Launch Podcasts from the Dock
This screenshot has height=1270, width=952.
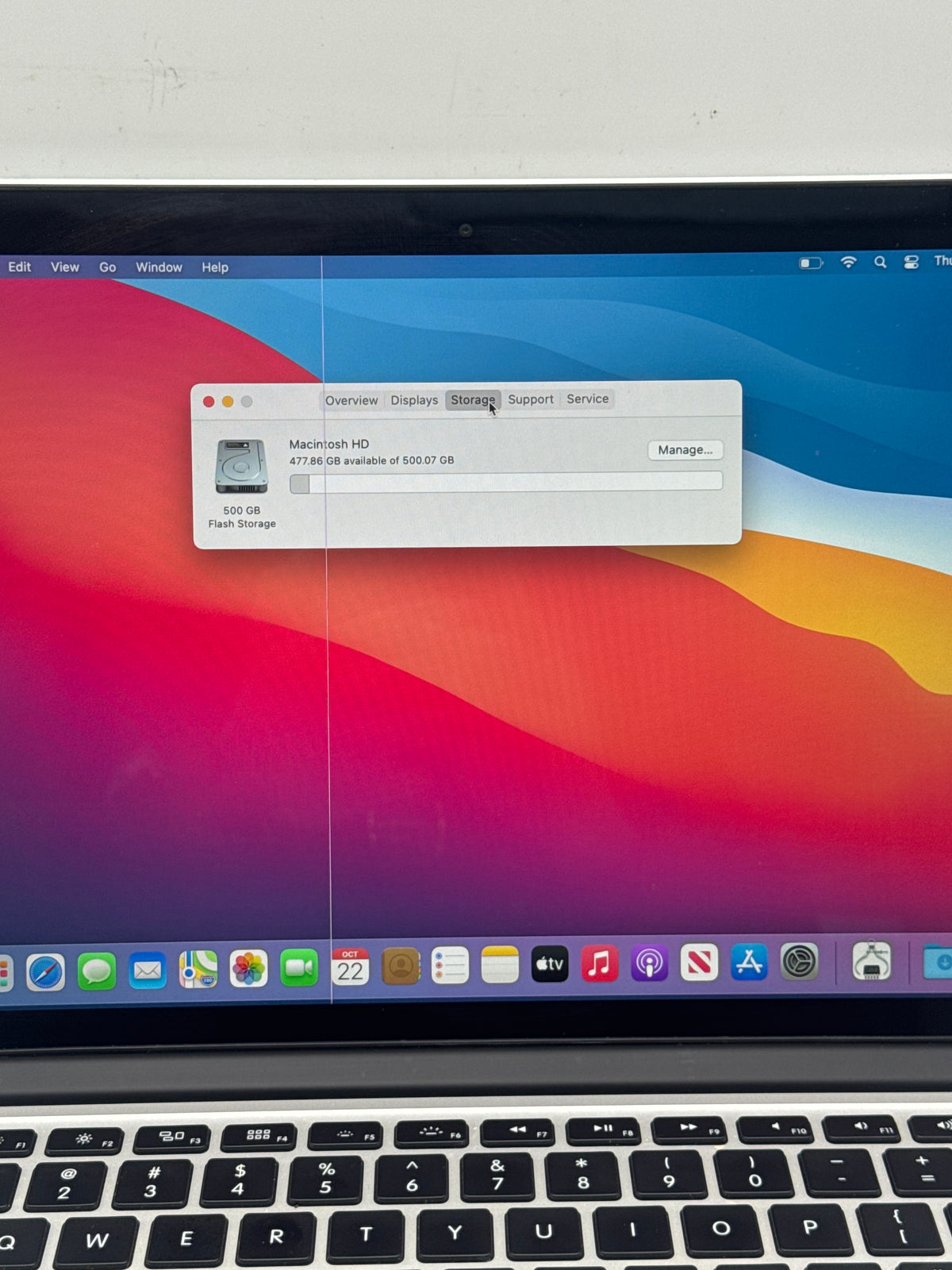pyautogui.click(x=650, y=964)
